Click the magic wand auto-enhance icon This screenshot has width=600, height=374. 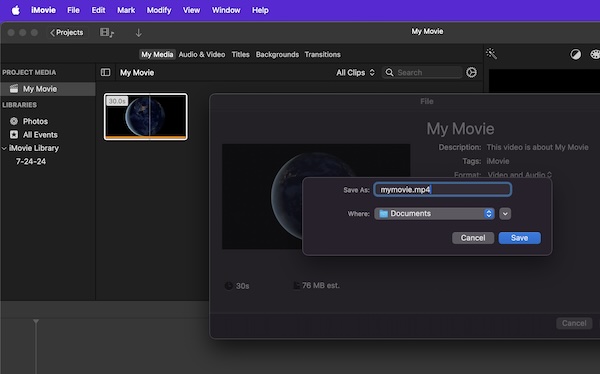[x=491, y=54]
